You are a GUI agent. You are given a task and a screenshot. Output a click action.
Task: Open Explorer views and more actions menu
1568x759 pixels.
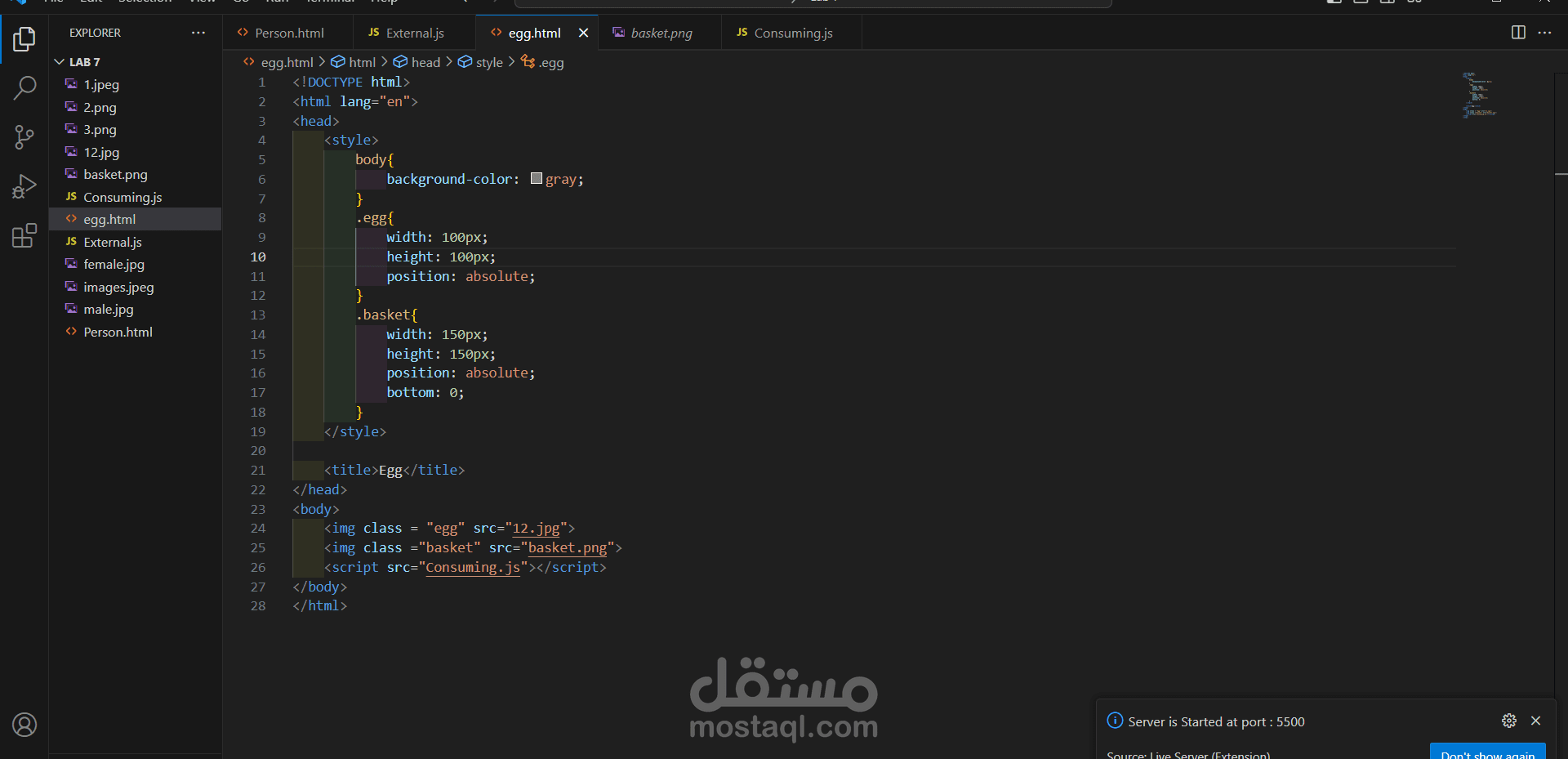click(198, 33)
